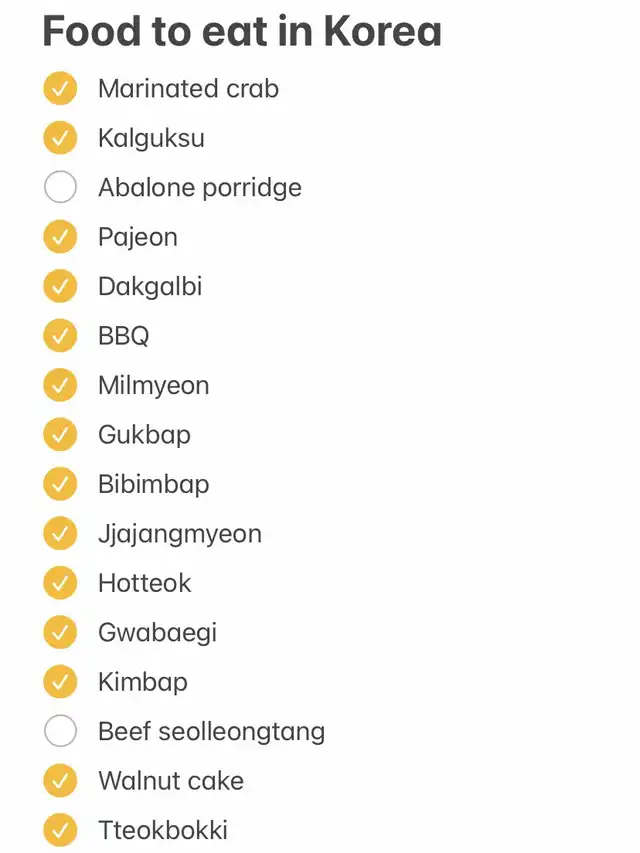Uncheck the Walnut cake checkbox
The width and height of the screenshot is (640, 853).
click(x=60, y=780)
